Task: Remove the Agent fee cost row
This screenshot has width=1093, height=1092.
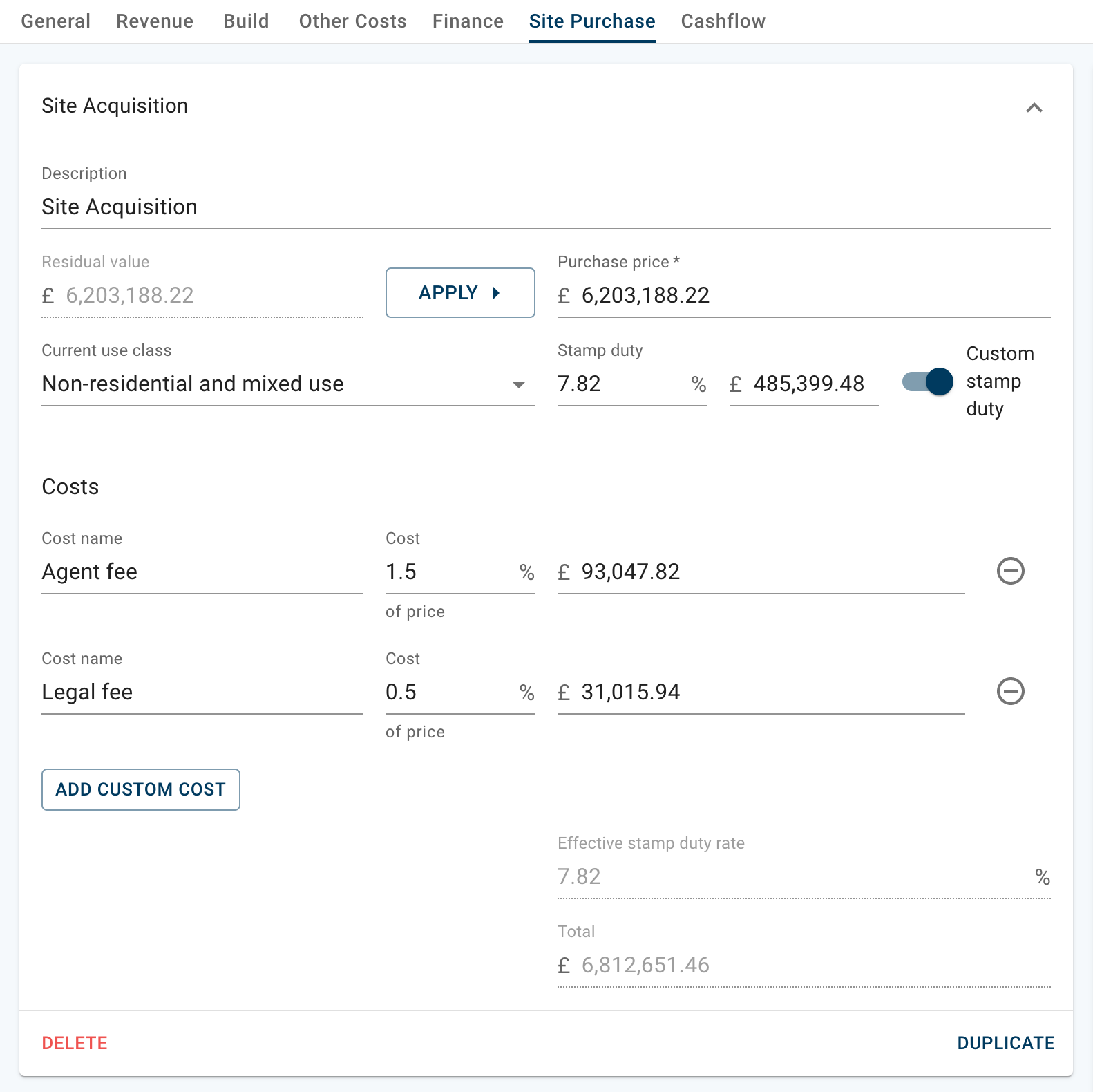Action: point(1010,571)
